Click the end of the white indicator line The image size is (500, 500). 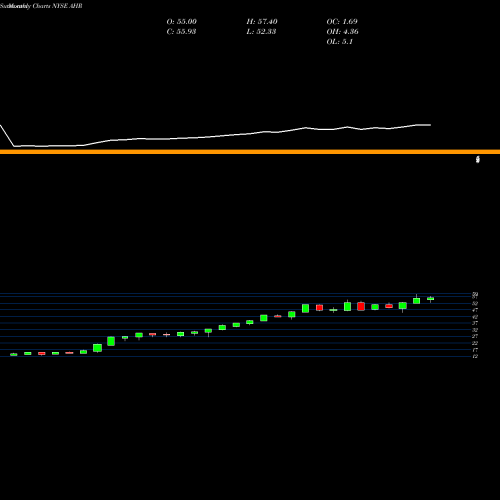[x=430, y=125]
